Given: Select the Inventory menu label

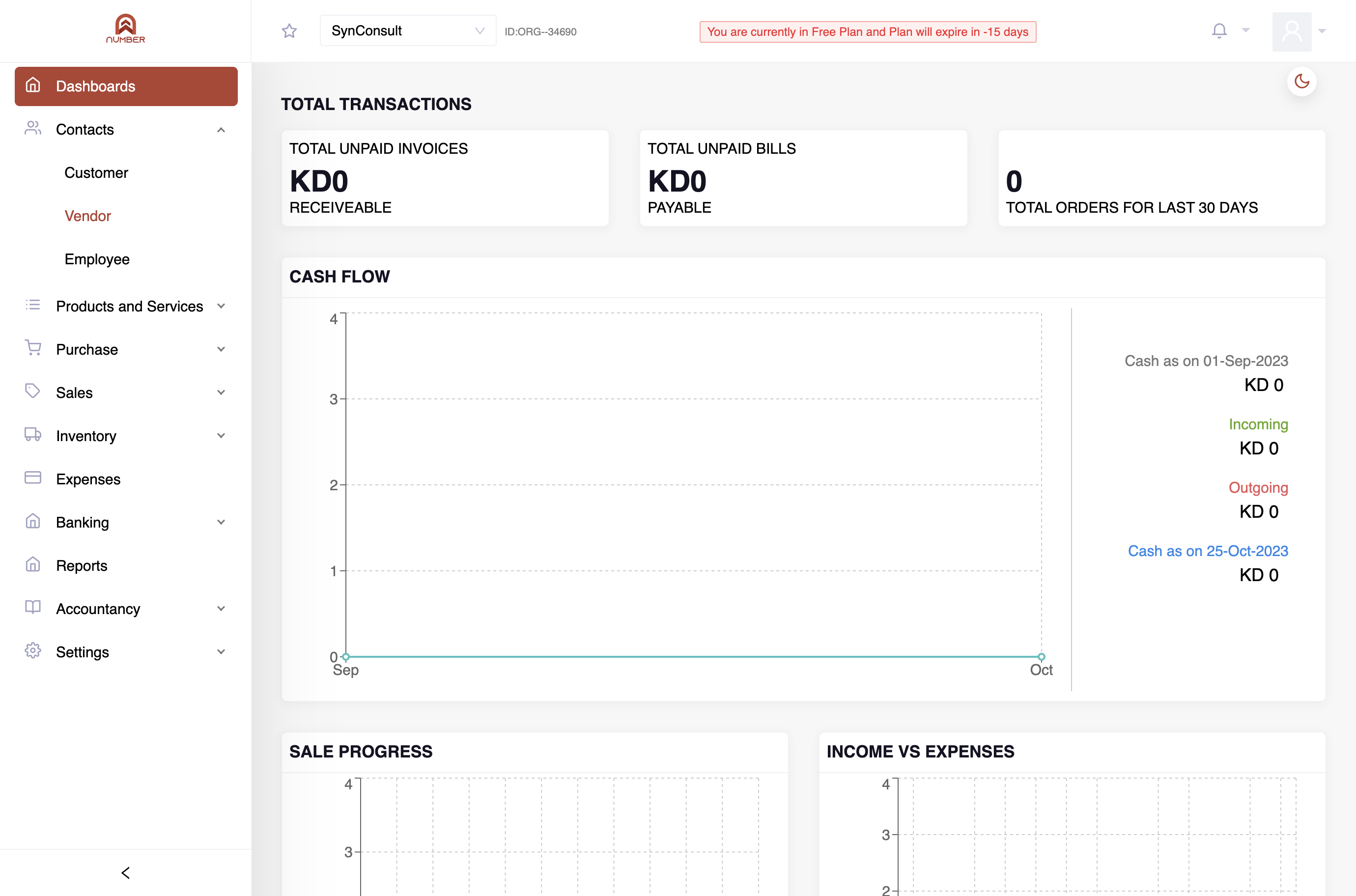Looking at the screenshot, I should [86, 436].
